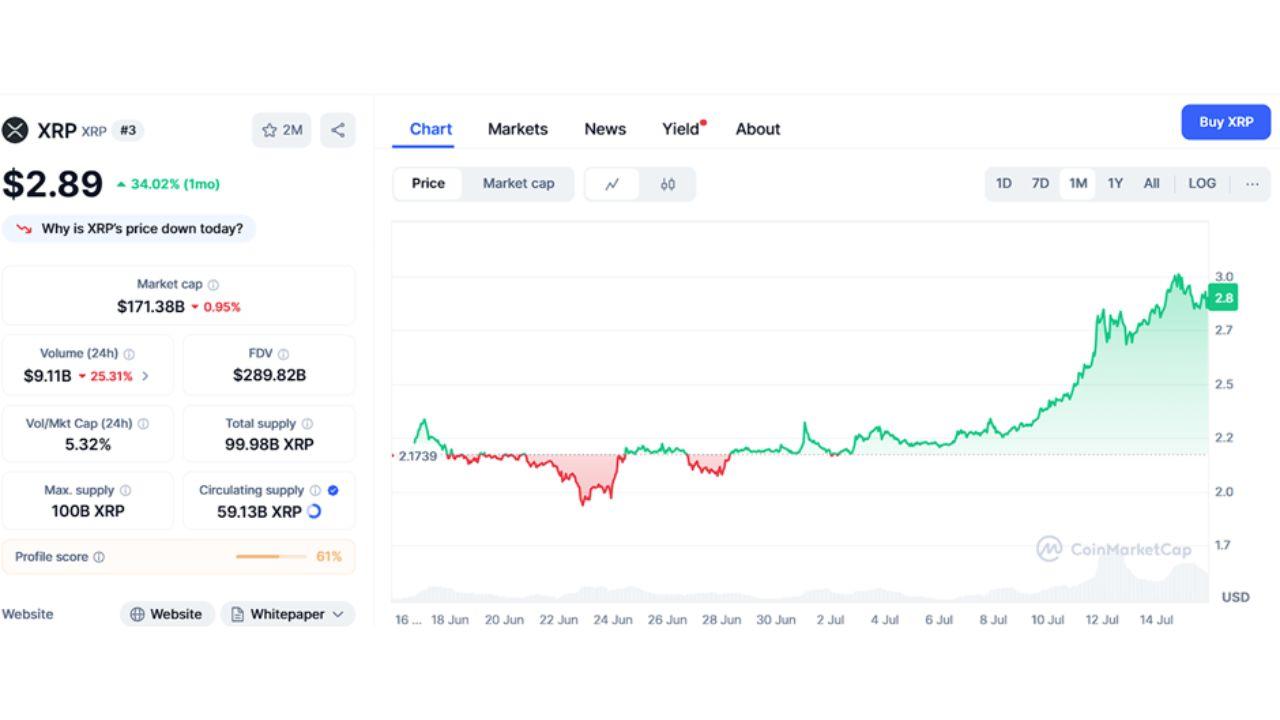Open the info icon next to Vol/Mkt Cap
This screenshot has height=720, width=1280.
[x=143, y=424]
